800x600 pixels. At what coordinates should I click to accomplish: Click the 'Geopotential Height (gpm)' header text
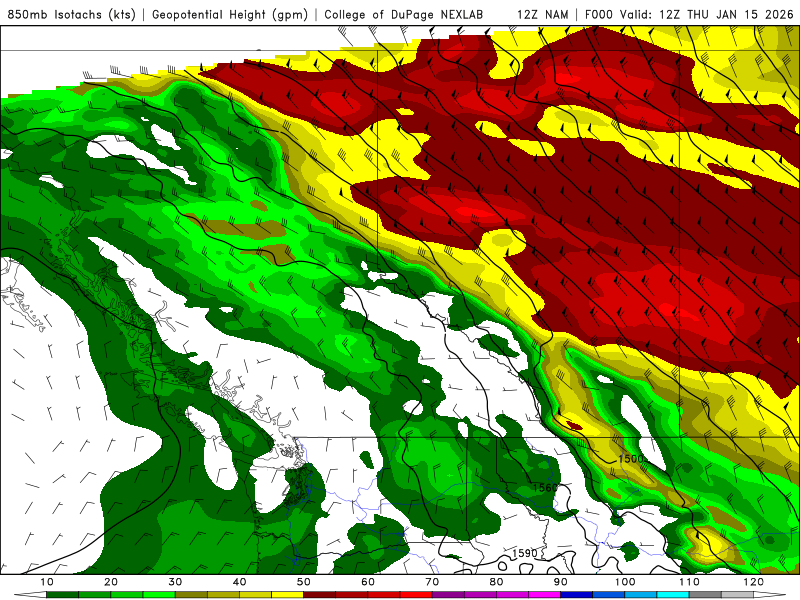pyautogui.click(x=230, y=14)
